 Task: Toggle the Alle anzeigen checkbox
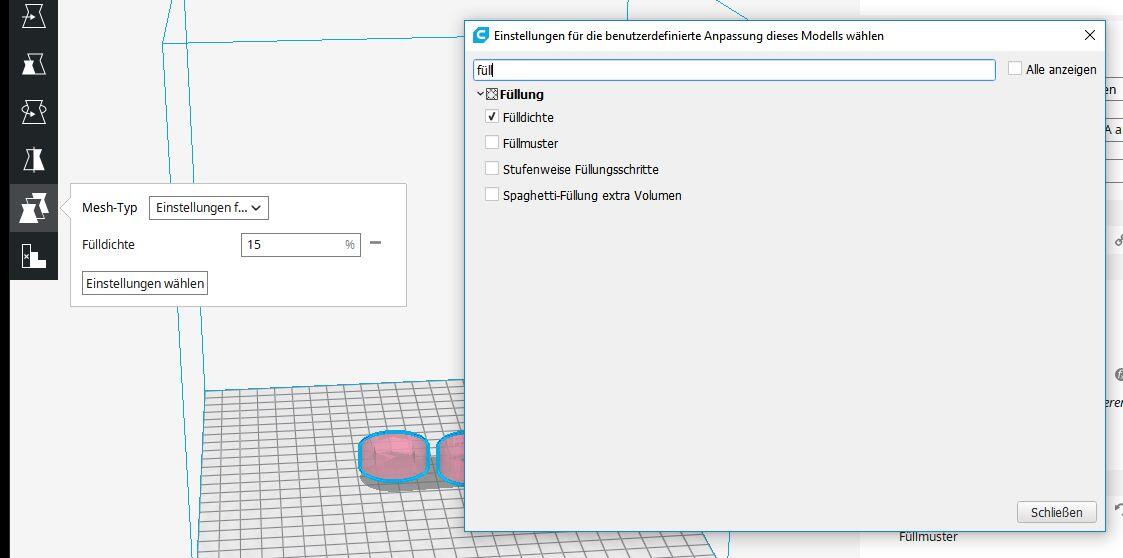[1015, 69]
